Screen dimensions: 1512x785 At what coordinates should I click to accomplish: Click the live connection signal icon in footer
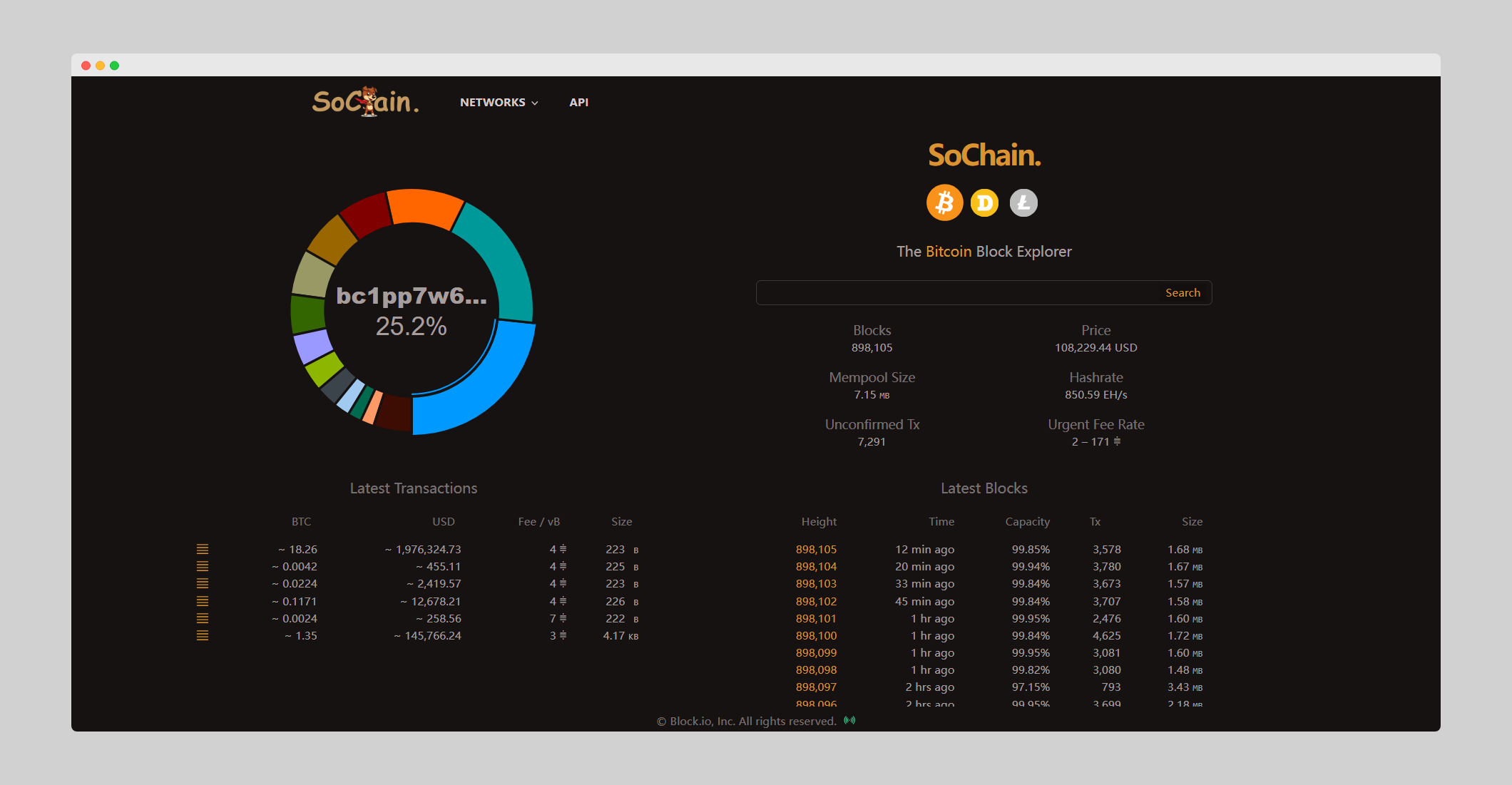849,721
